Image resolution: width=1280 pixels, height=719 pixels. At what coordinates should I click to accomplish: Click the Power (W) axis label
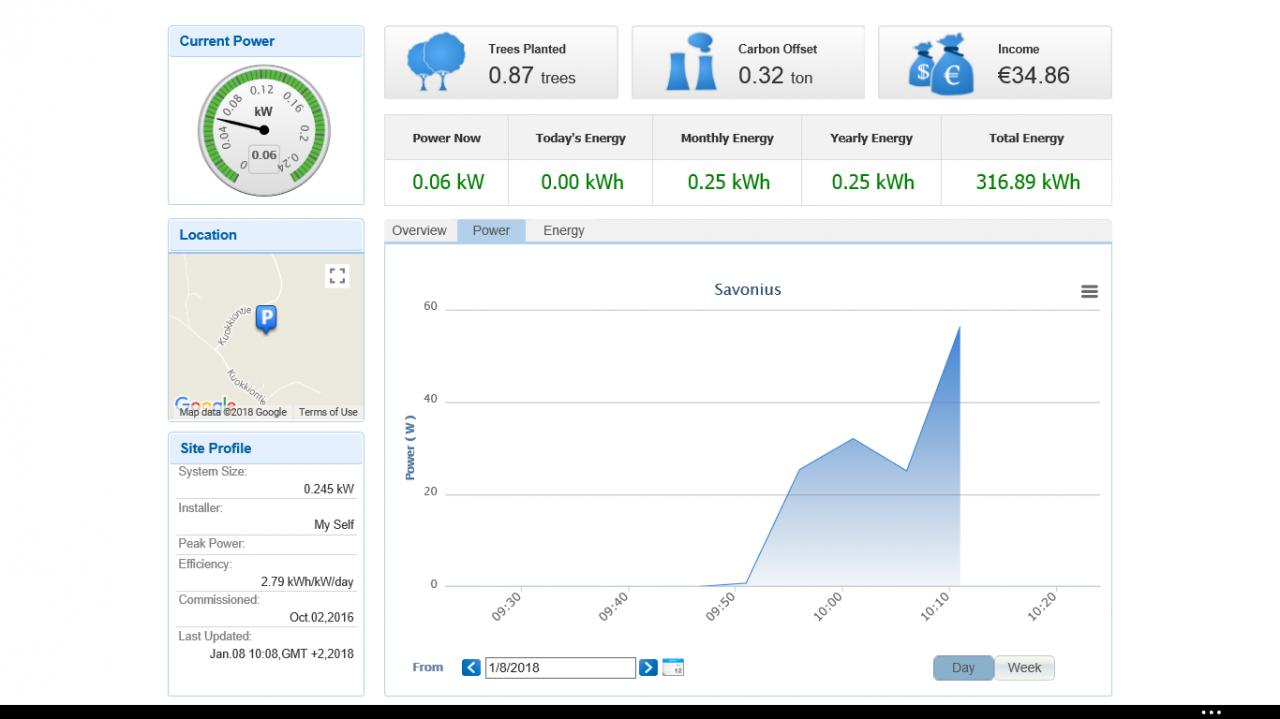coord(411,448)
